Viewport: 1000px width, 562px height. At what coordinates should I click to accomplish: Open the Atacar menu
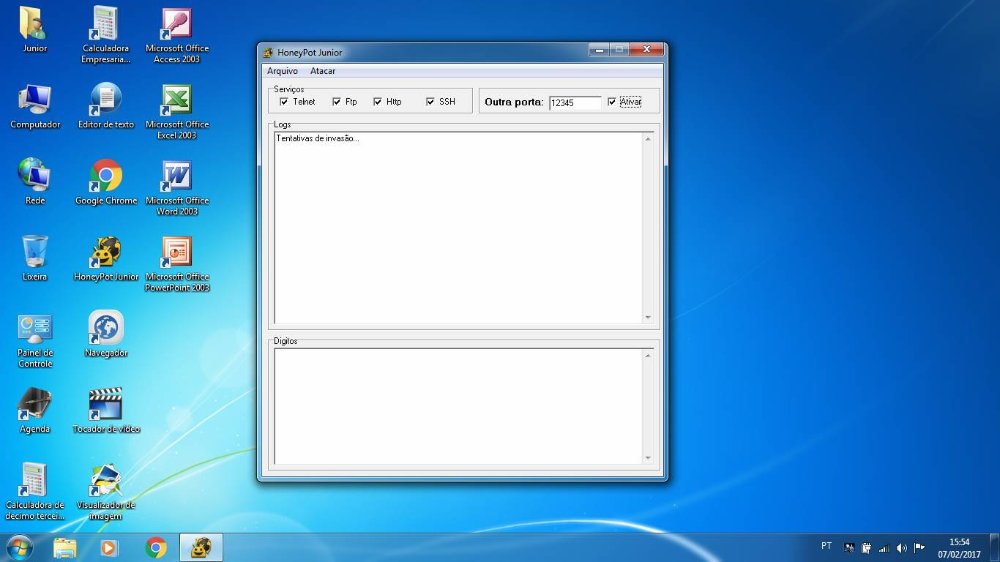click(323, 71)
